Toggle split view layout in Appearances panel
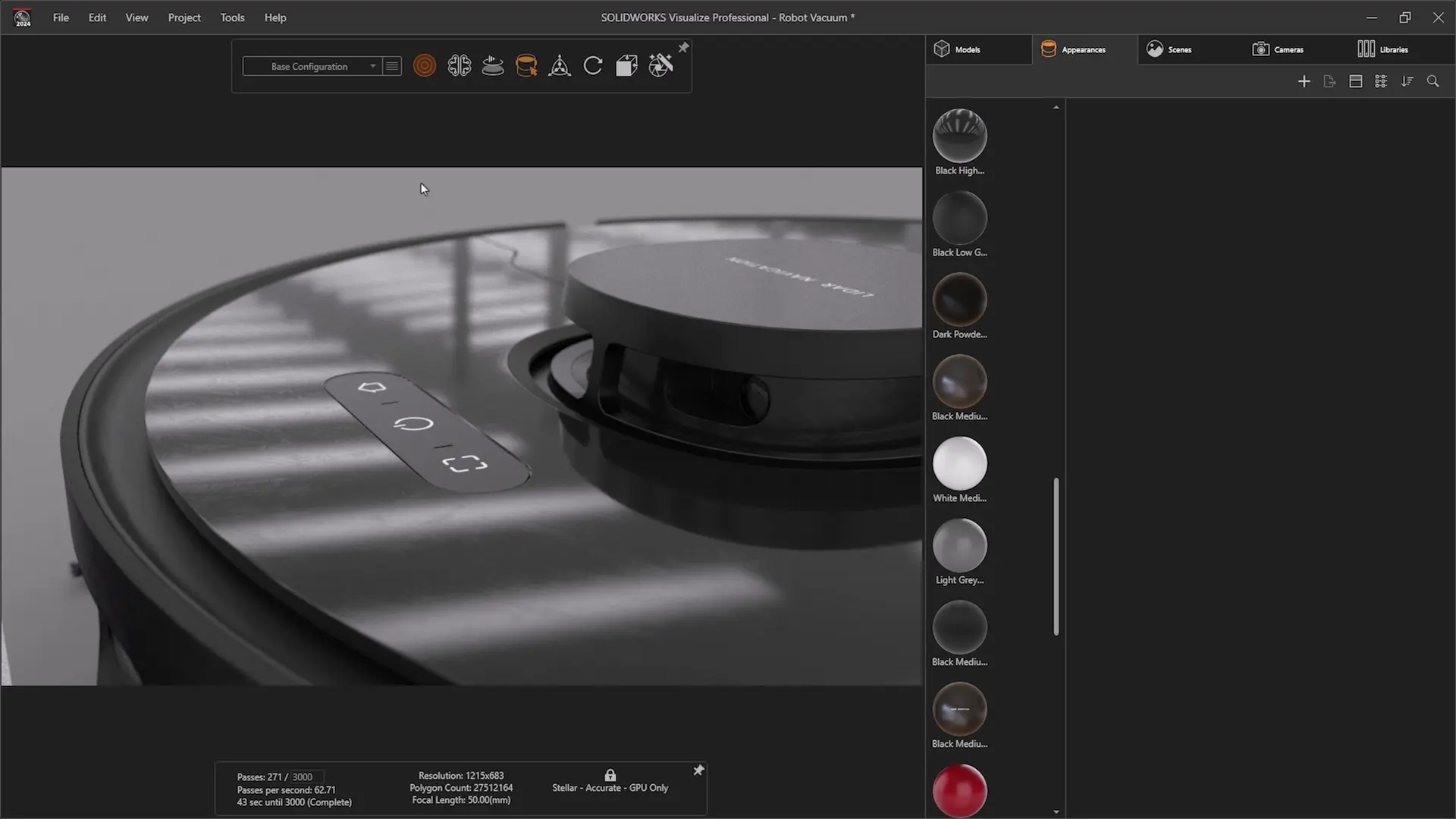This screenshot has width=1456, height=819. 1356,81
